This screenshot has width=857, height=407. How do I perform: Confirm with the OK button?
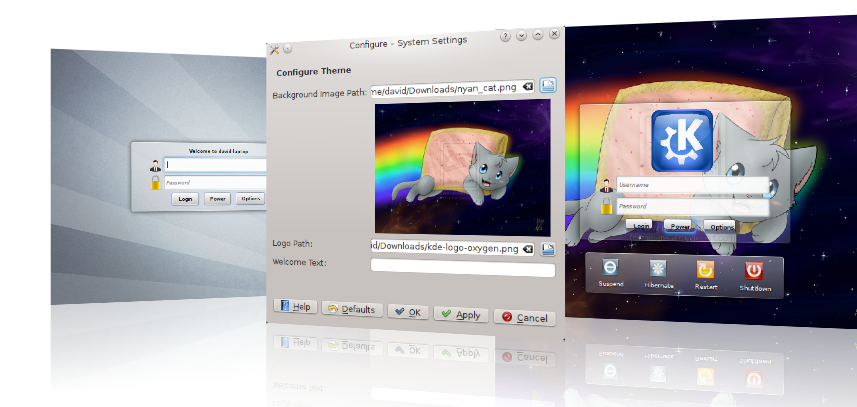click(408, 311)
